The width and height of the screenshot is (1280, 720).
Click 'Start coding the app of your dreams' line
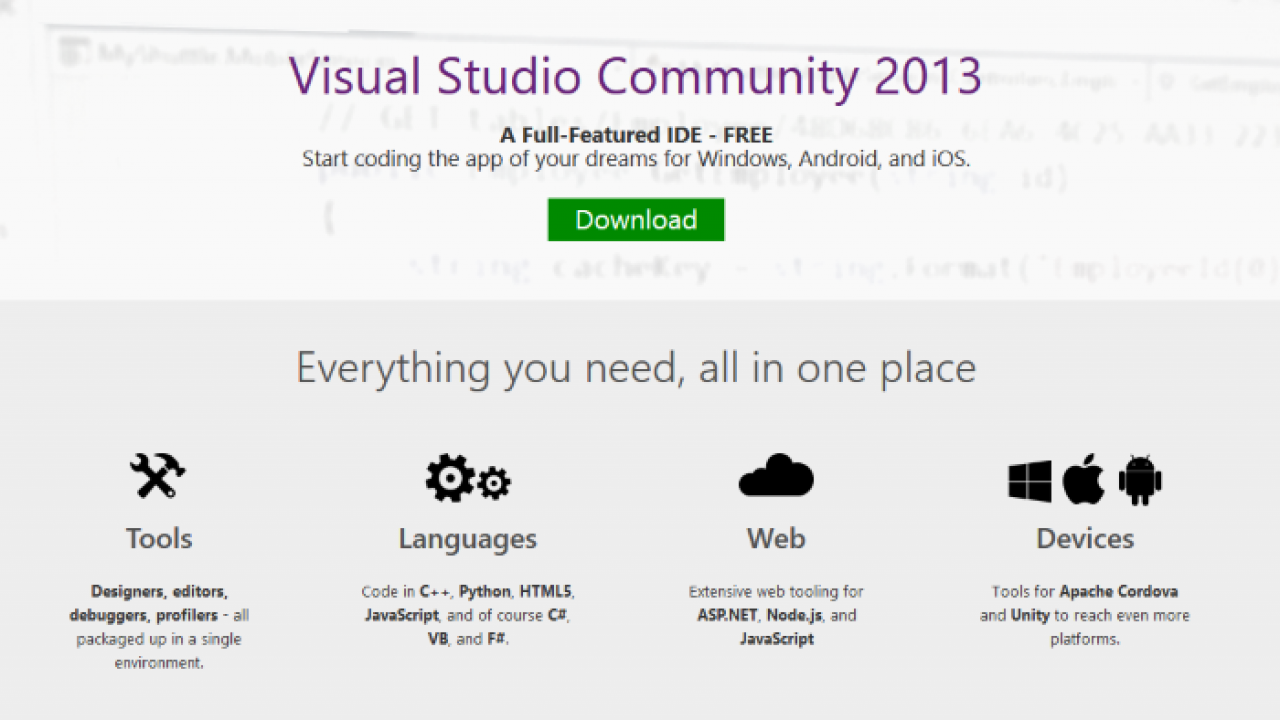(636, 158)
